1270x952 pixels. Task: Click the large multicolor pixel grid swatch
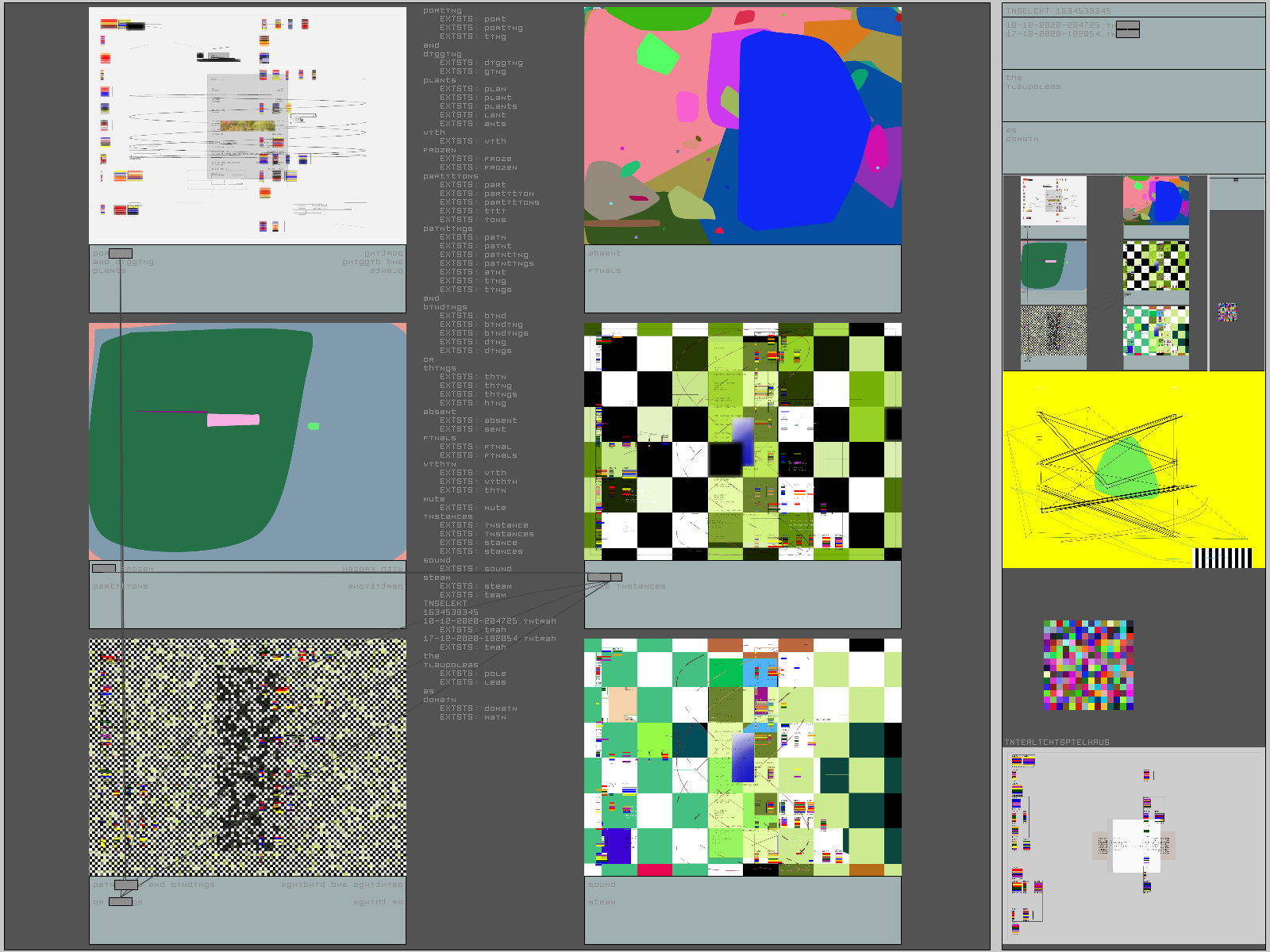[x=1088, y=666]
